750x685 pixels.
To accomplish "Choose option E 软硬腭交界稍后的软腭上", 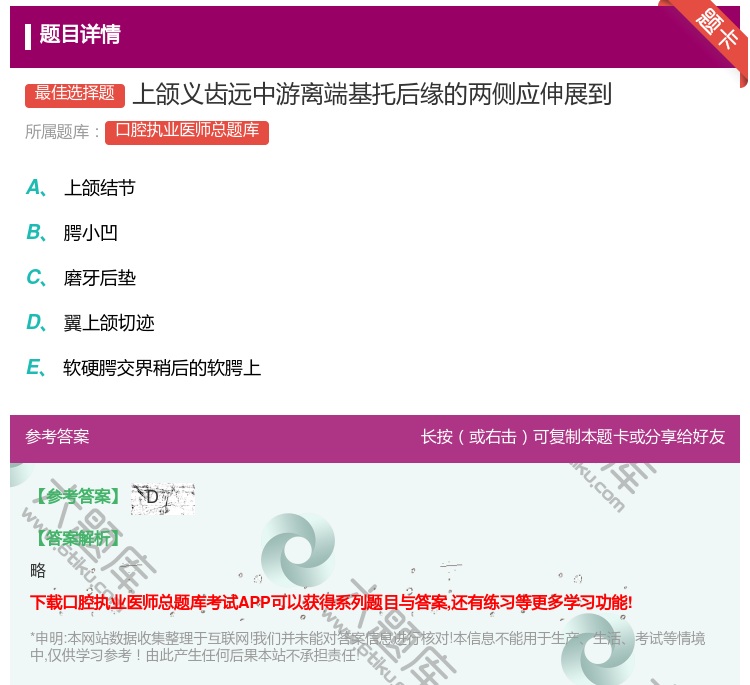I will pyautogui.click(x=162, y=368).
